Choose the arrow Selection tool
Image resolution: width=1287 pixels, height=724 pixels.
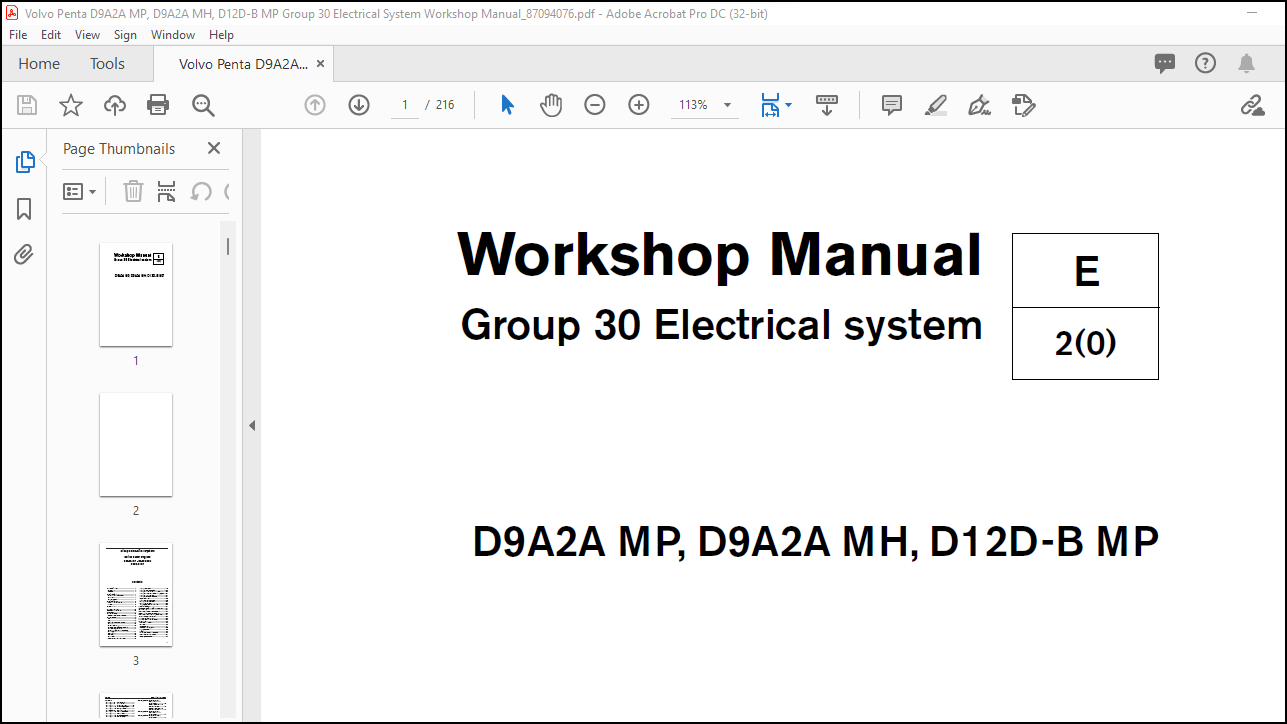507,105
